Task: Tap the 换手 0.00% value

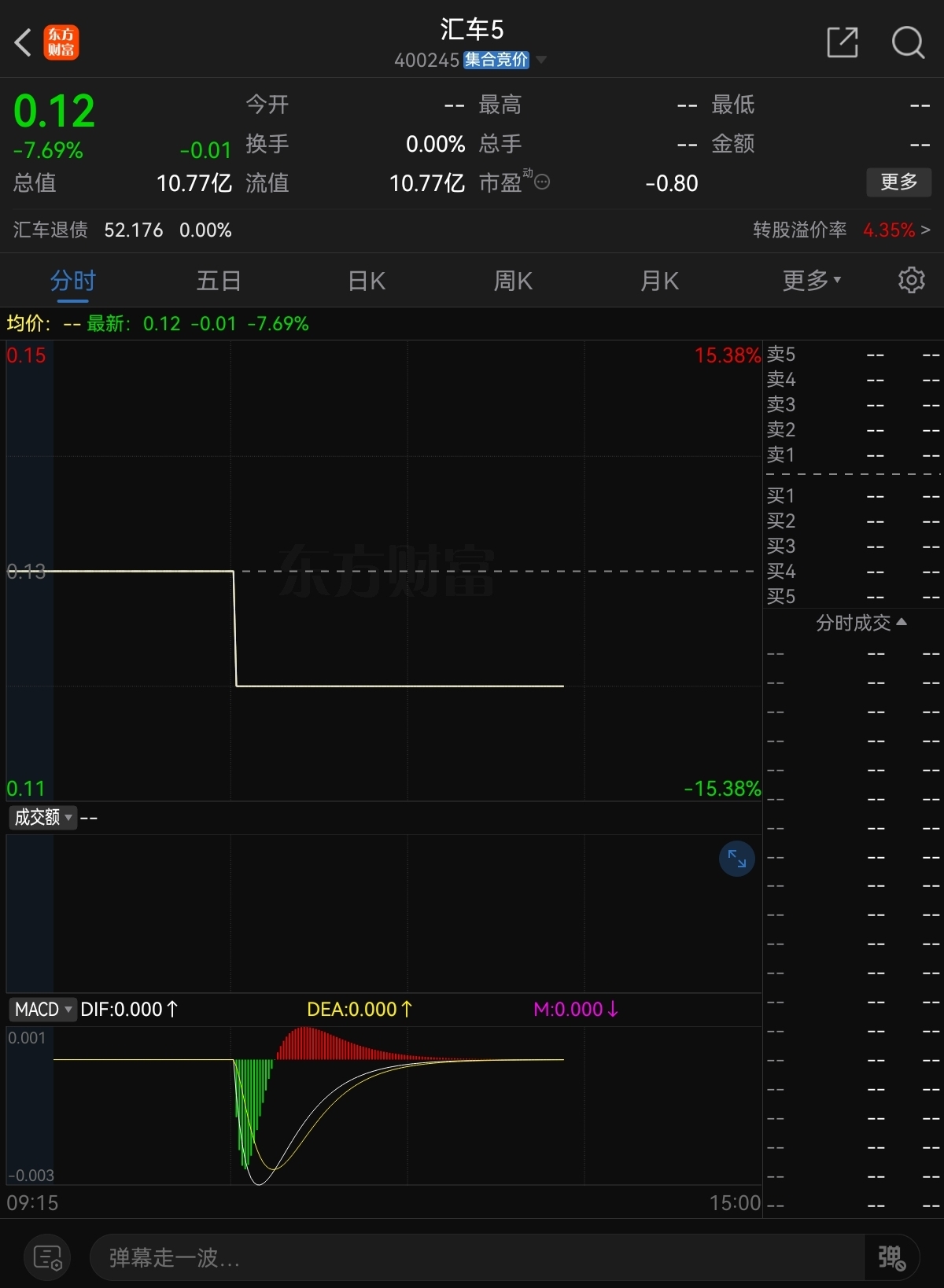Action: click(436, 144)
